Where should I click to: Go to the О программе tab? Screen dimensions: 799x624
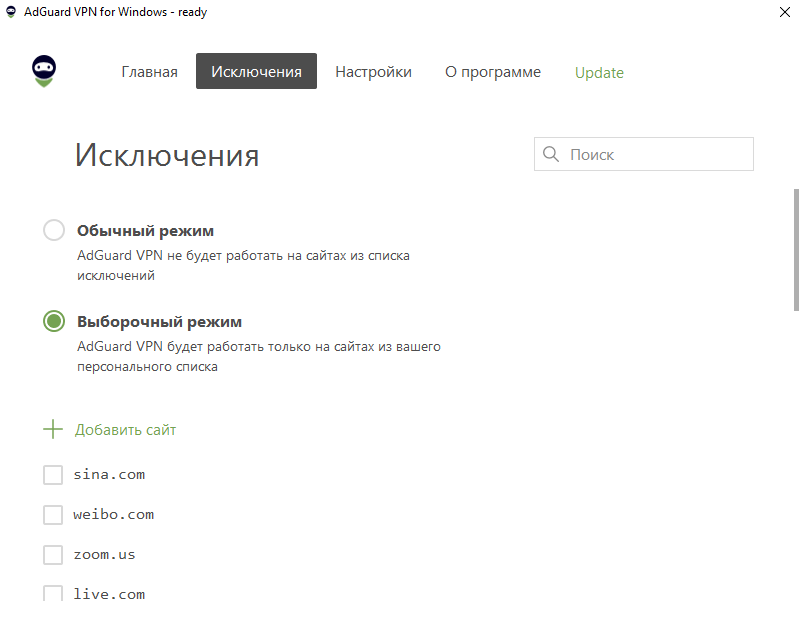tap(493, 72)
